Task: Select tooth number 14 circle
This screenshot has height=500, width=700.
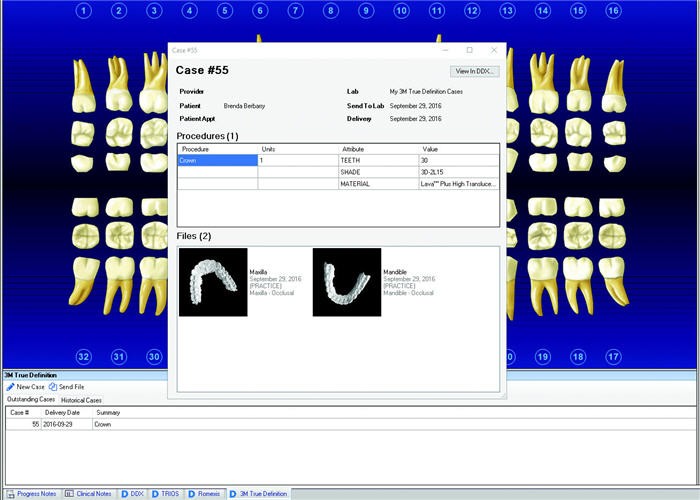Action: pos(543,10)
